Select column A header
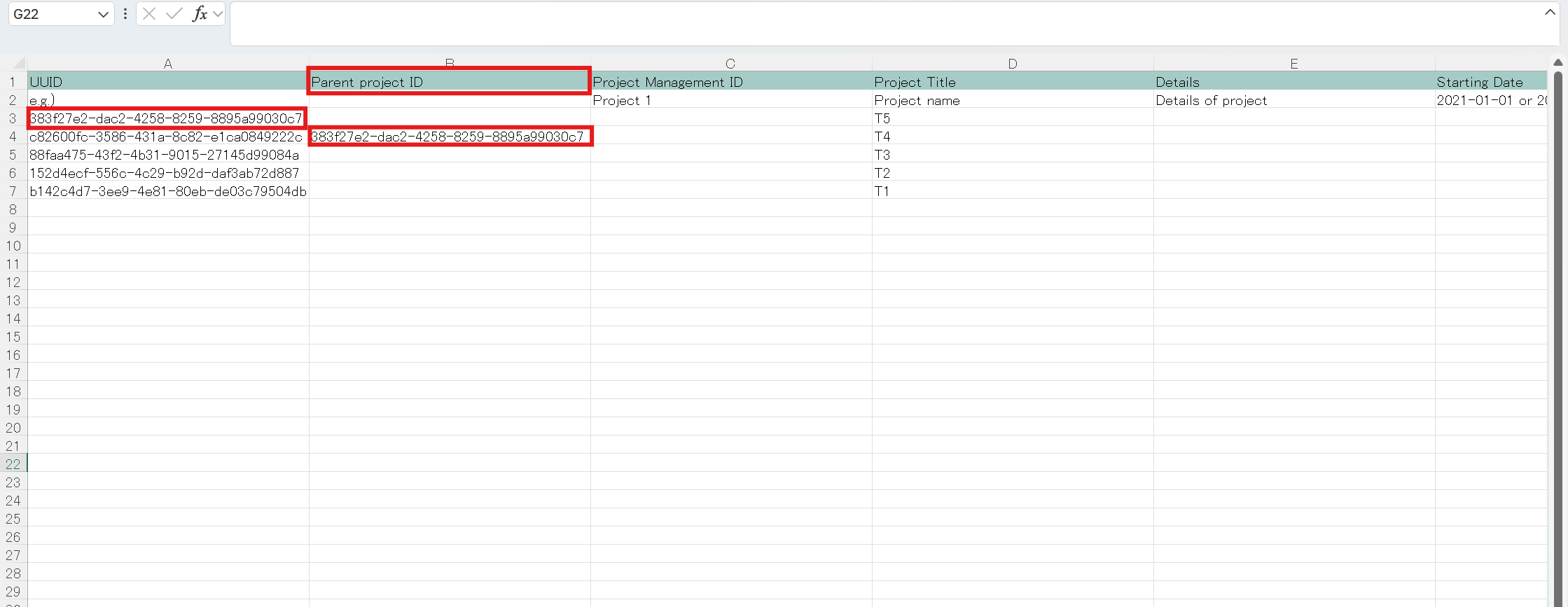 tap(168, 64)
